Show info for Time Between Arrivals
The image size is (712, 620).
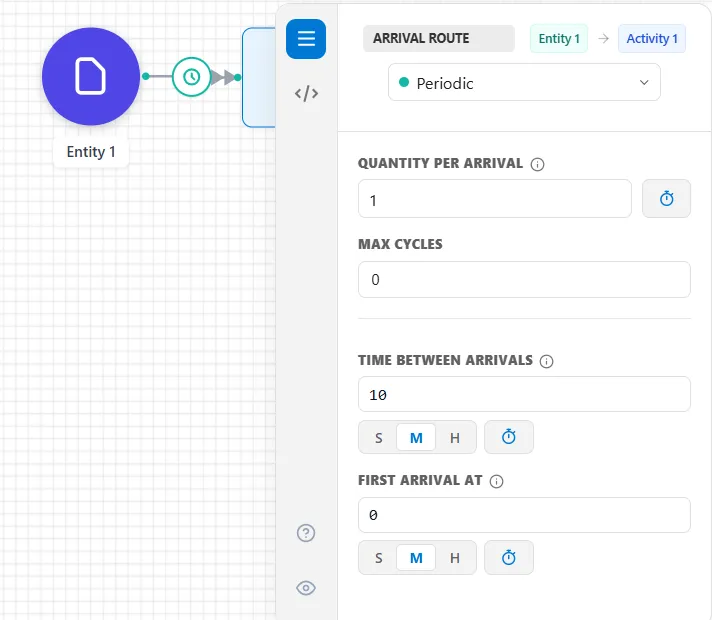point(546,361)
